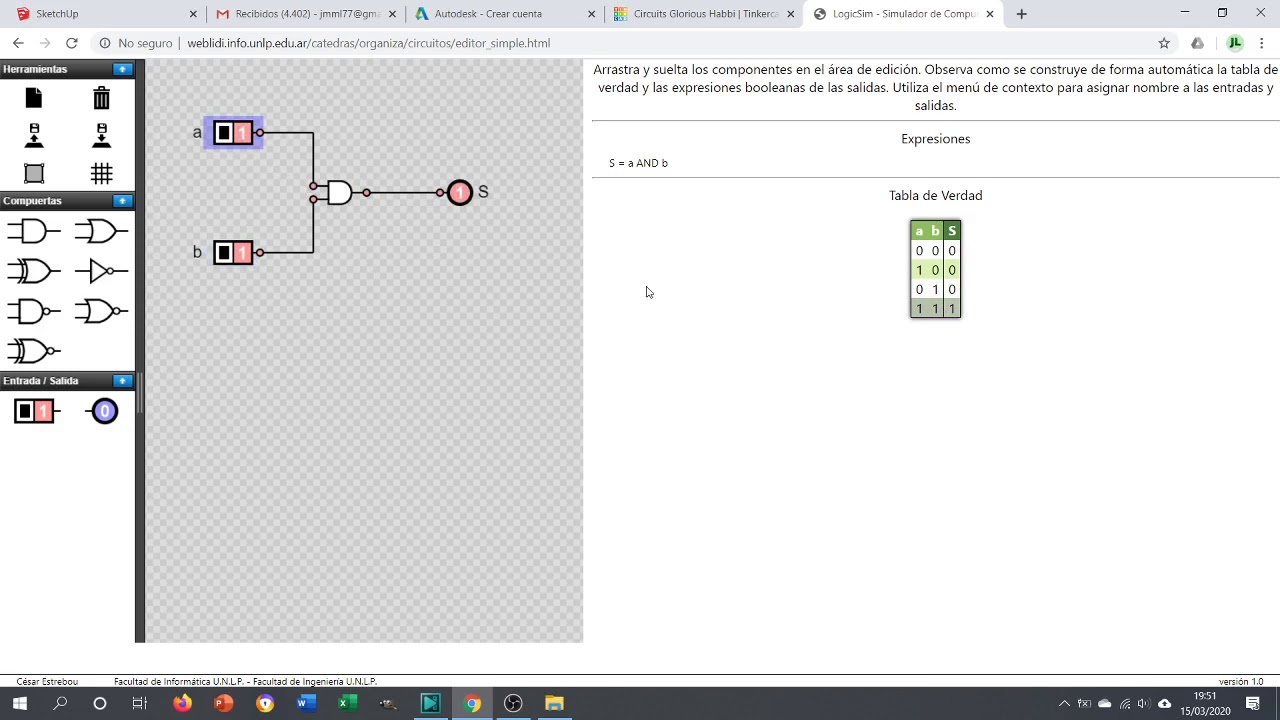Open the Chrome three-dot menu
1280x720 pixels.
[1262, 43]
